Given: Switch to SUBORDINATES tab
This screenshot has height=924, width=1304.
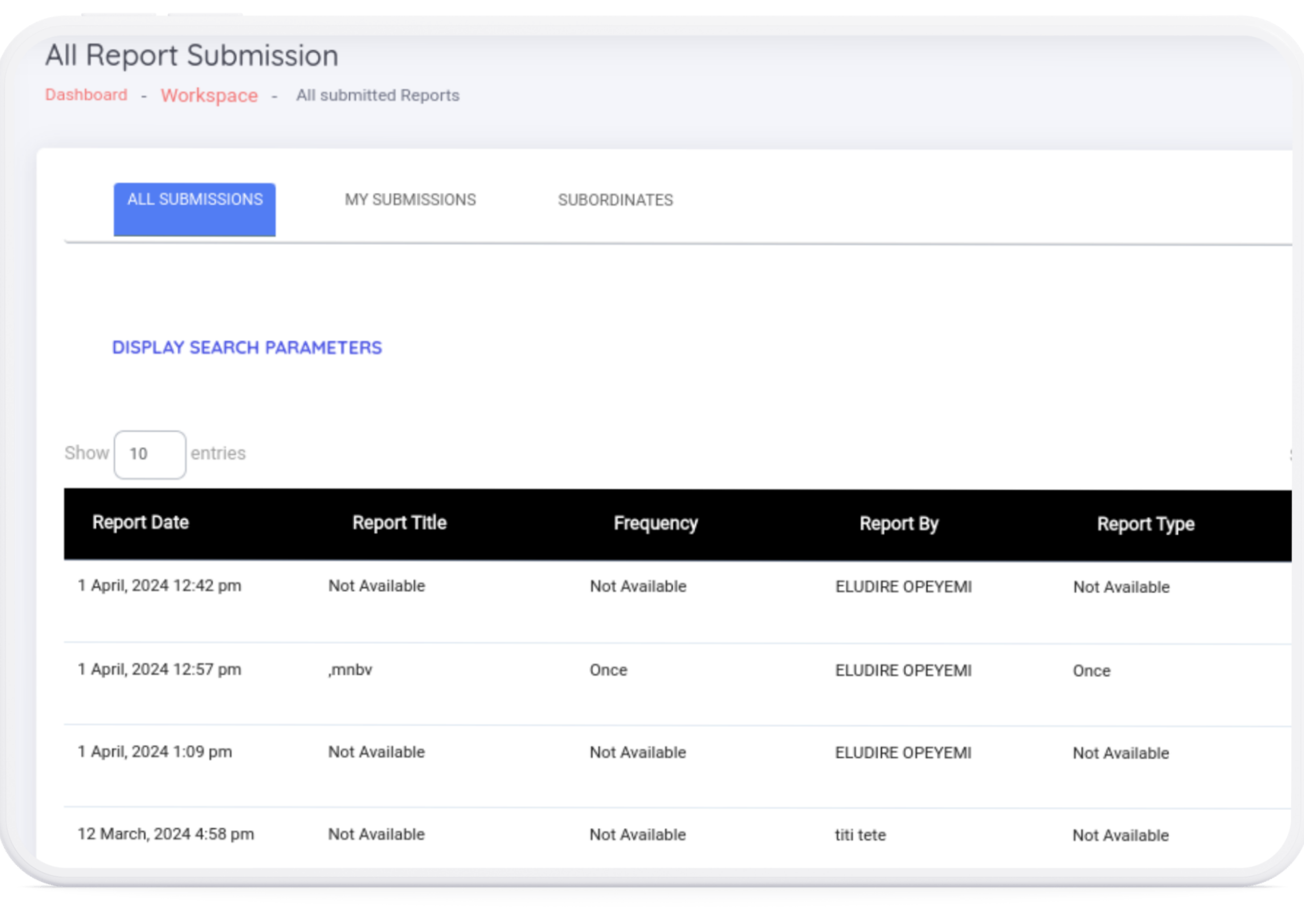Looking at the screenshot, I should pyautogui.click(x=615, y=200).
